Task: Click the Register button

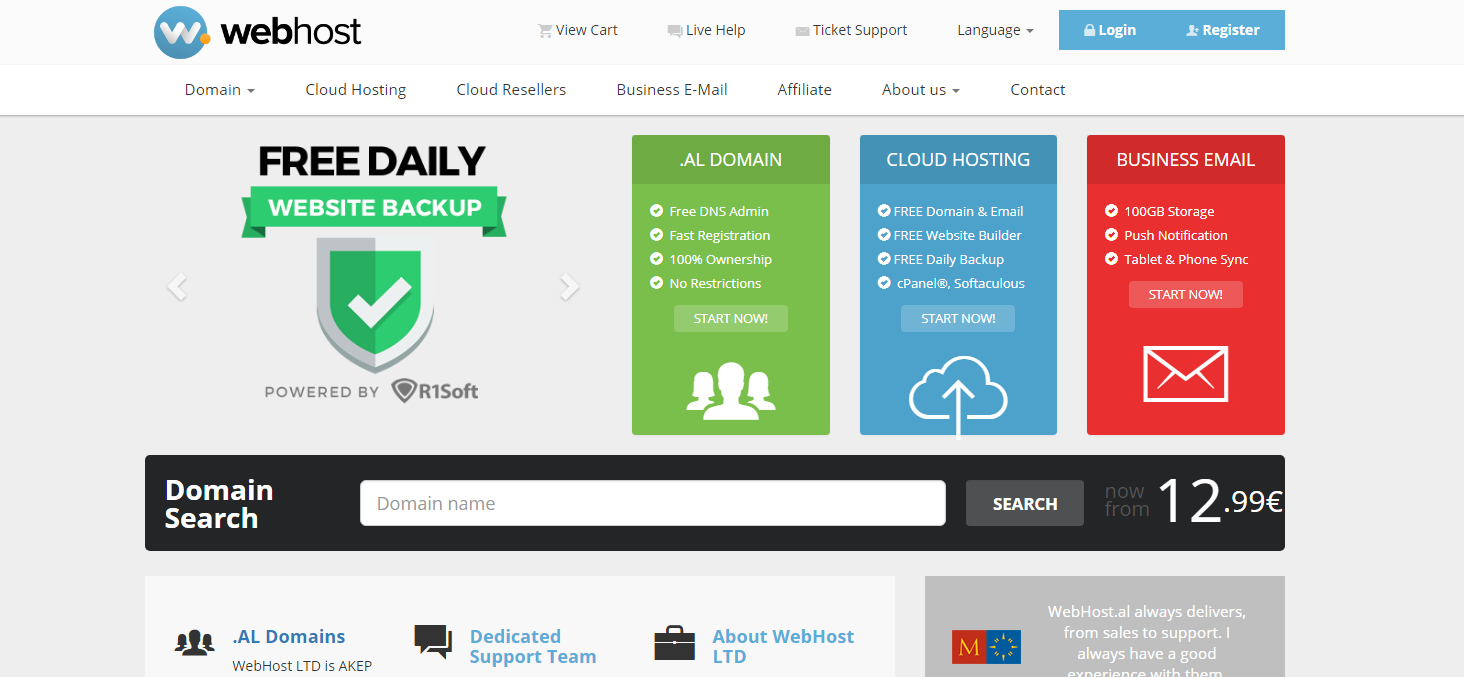Action: pos(1222,30)
